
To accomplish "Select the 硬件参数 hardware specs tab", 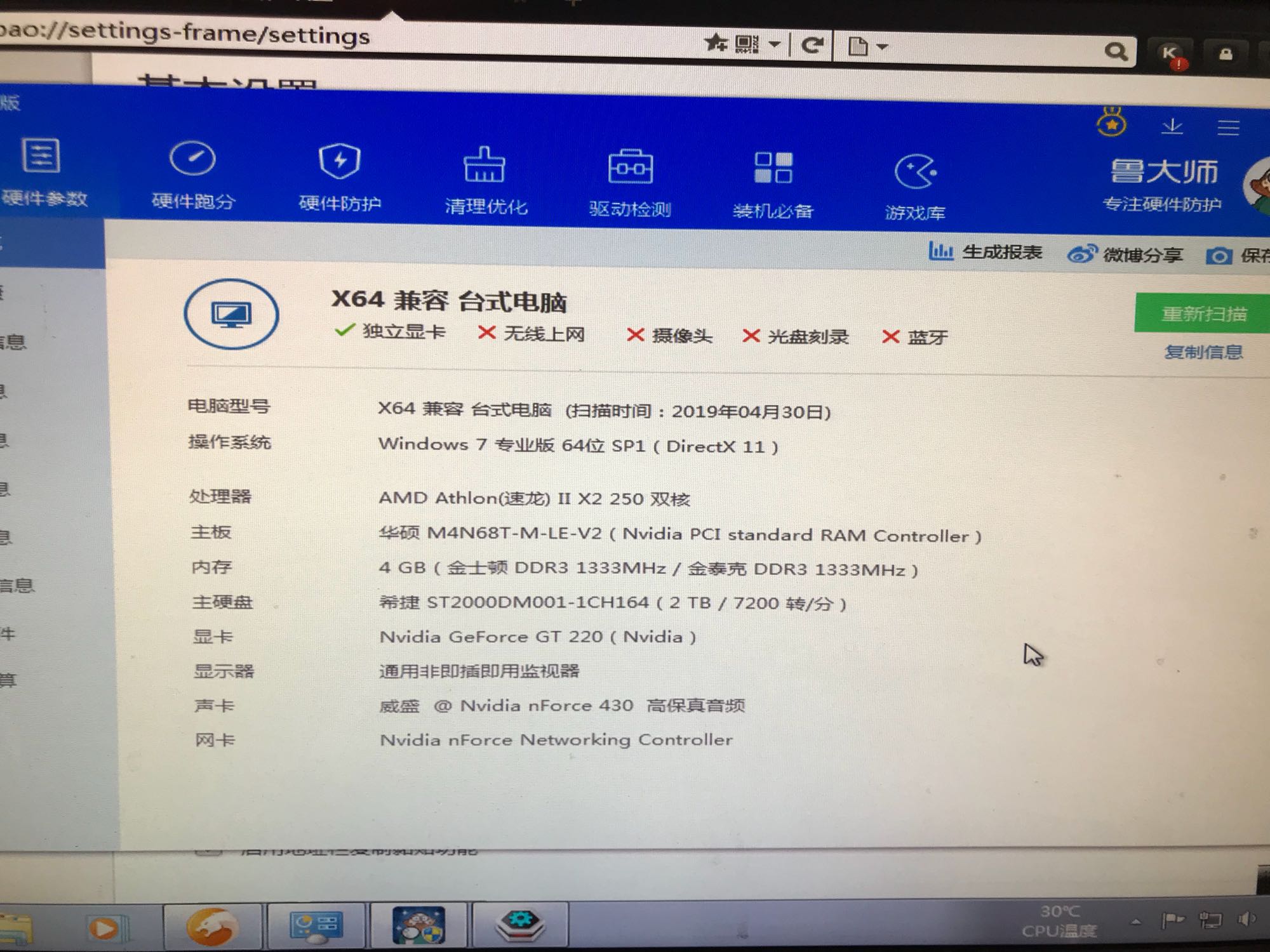I will (x=42, y=171).
